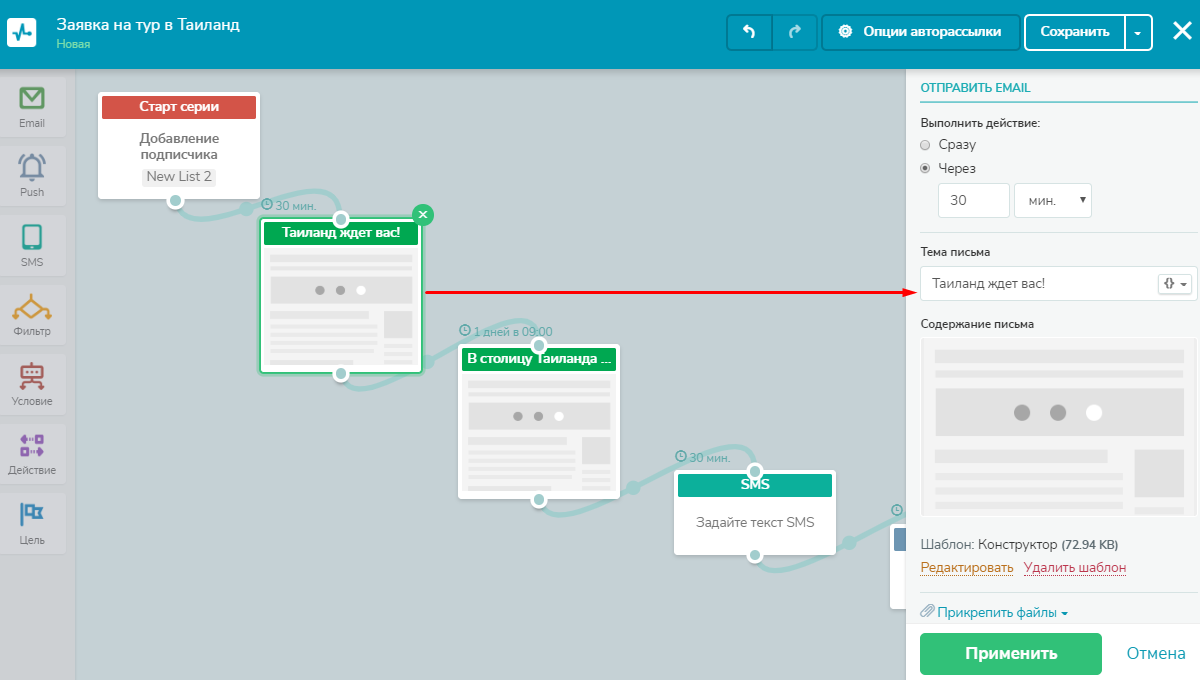1200x680 pixels.
Task: Open Опции авторассылки settings
Action: 920,32
